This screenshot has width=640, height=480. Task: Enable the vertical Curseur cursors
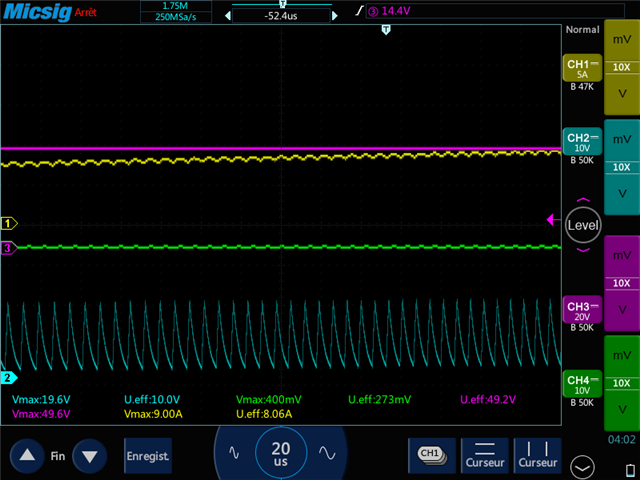538,455
